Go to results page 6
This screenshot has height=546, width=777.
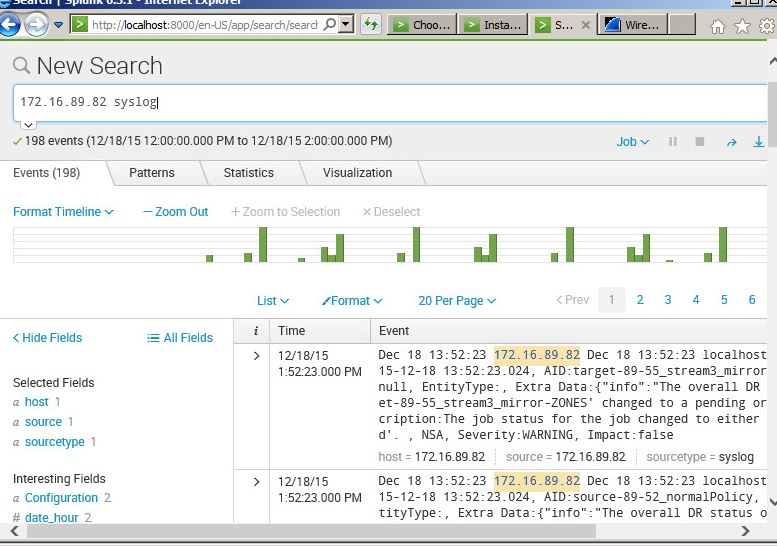pos(752,300)
